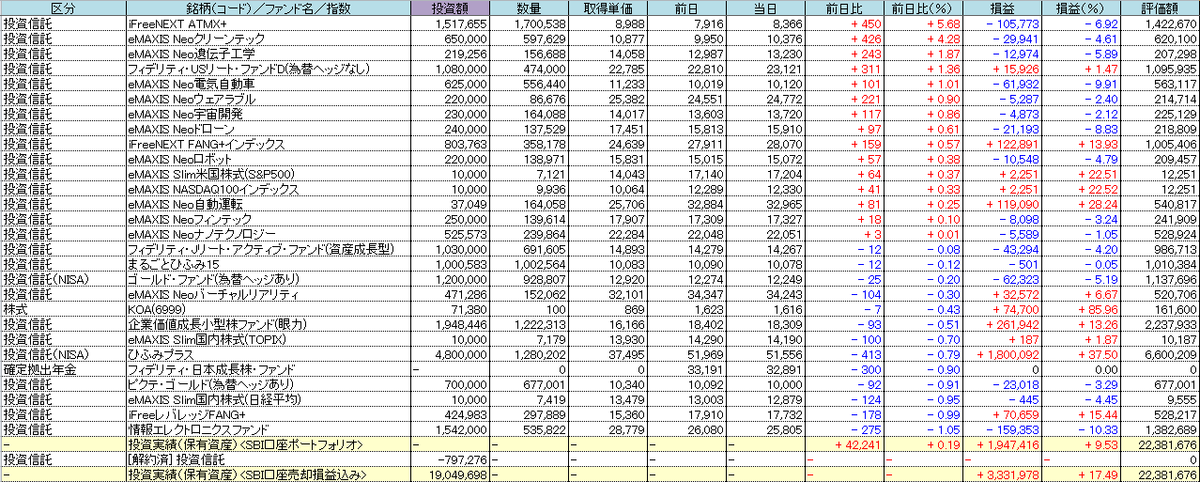Select the purple 投資額 column header
Viewport: 1200px width, 482px height.
click(450, 7)
